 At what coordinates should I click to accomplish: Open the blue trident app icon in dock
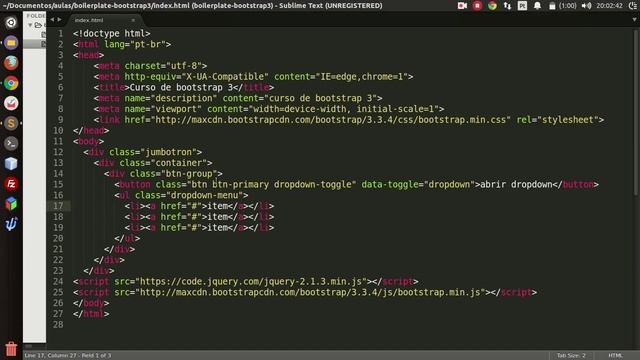pos(11,224)
